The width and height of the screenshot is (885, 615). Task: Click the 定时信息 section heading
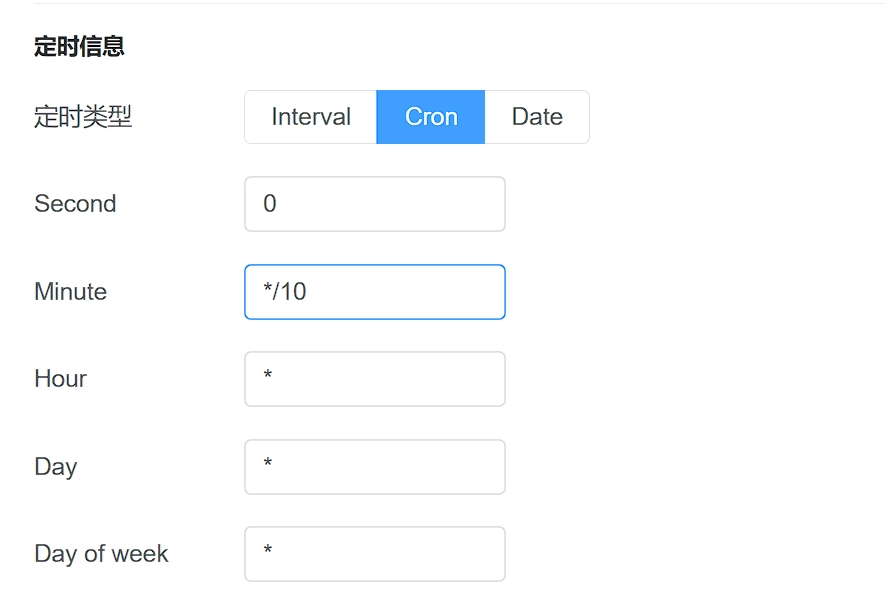[x=79, y=47]
